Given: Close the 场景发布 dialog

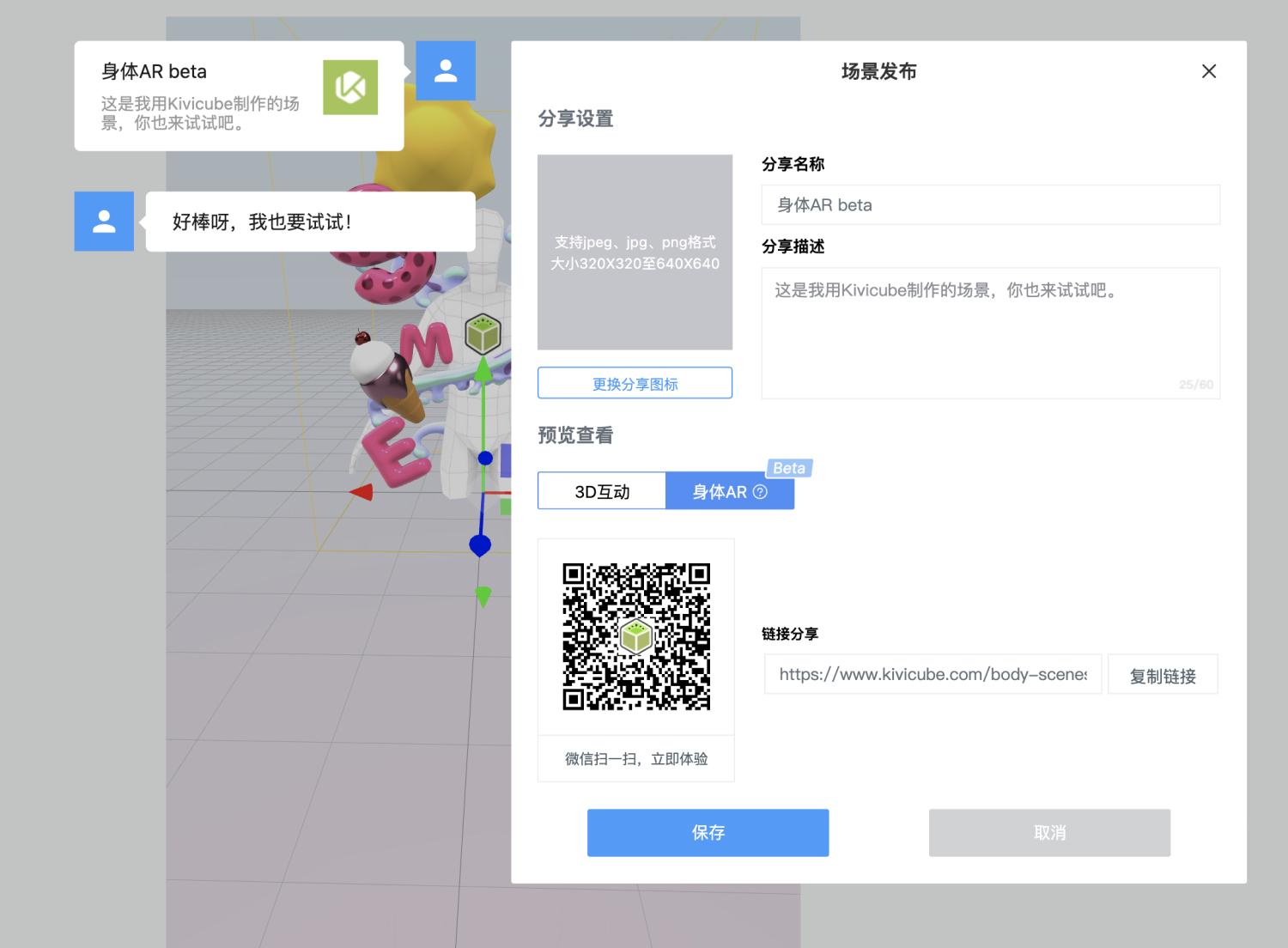Looking at the screenshot, I should 1209,71.
